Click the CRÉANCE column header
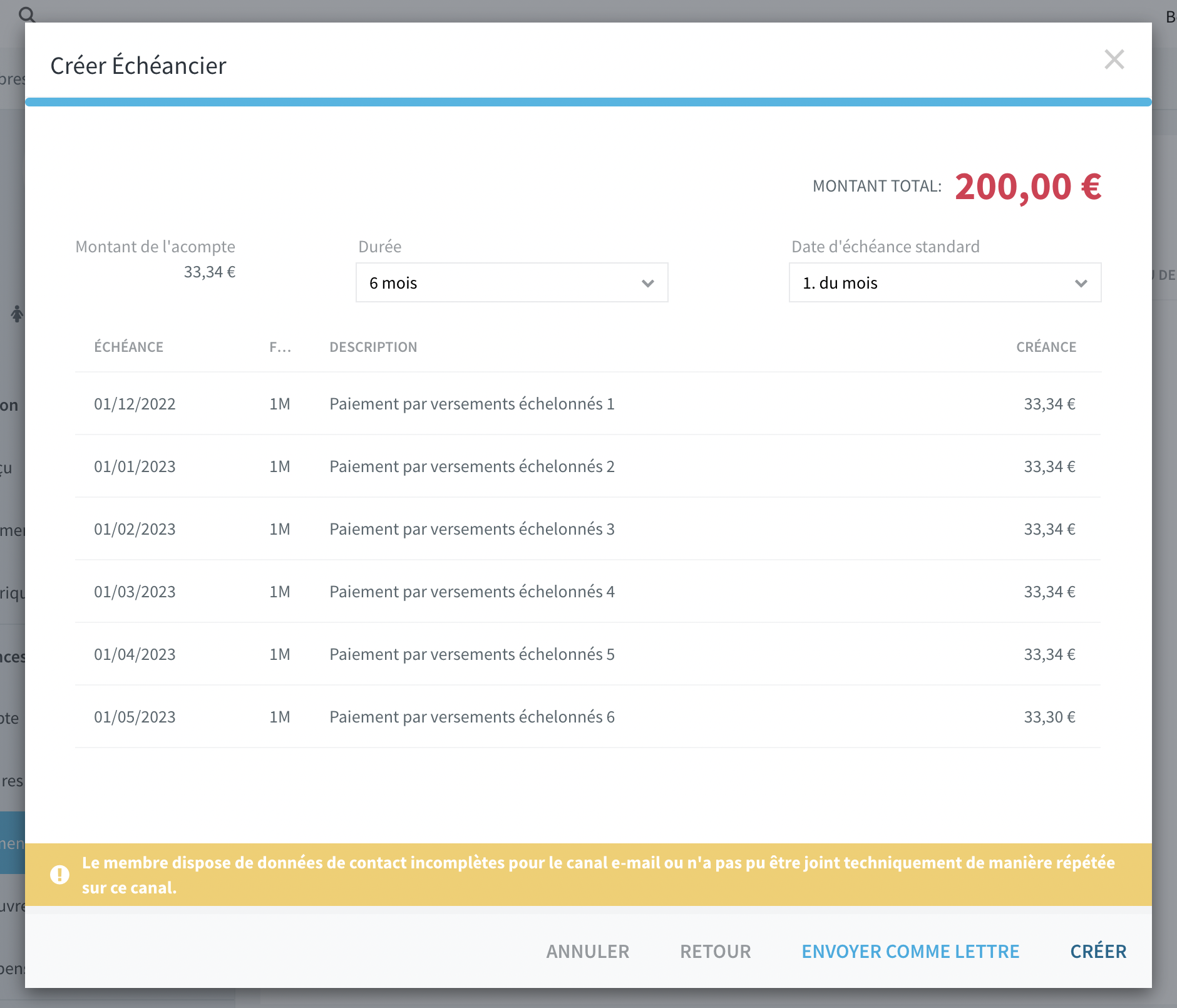This screenshot has width=1177, height=1008. click(1046, 346)
